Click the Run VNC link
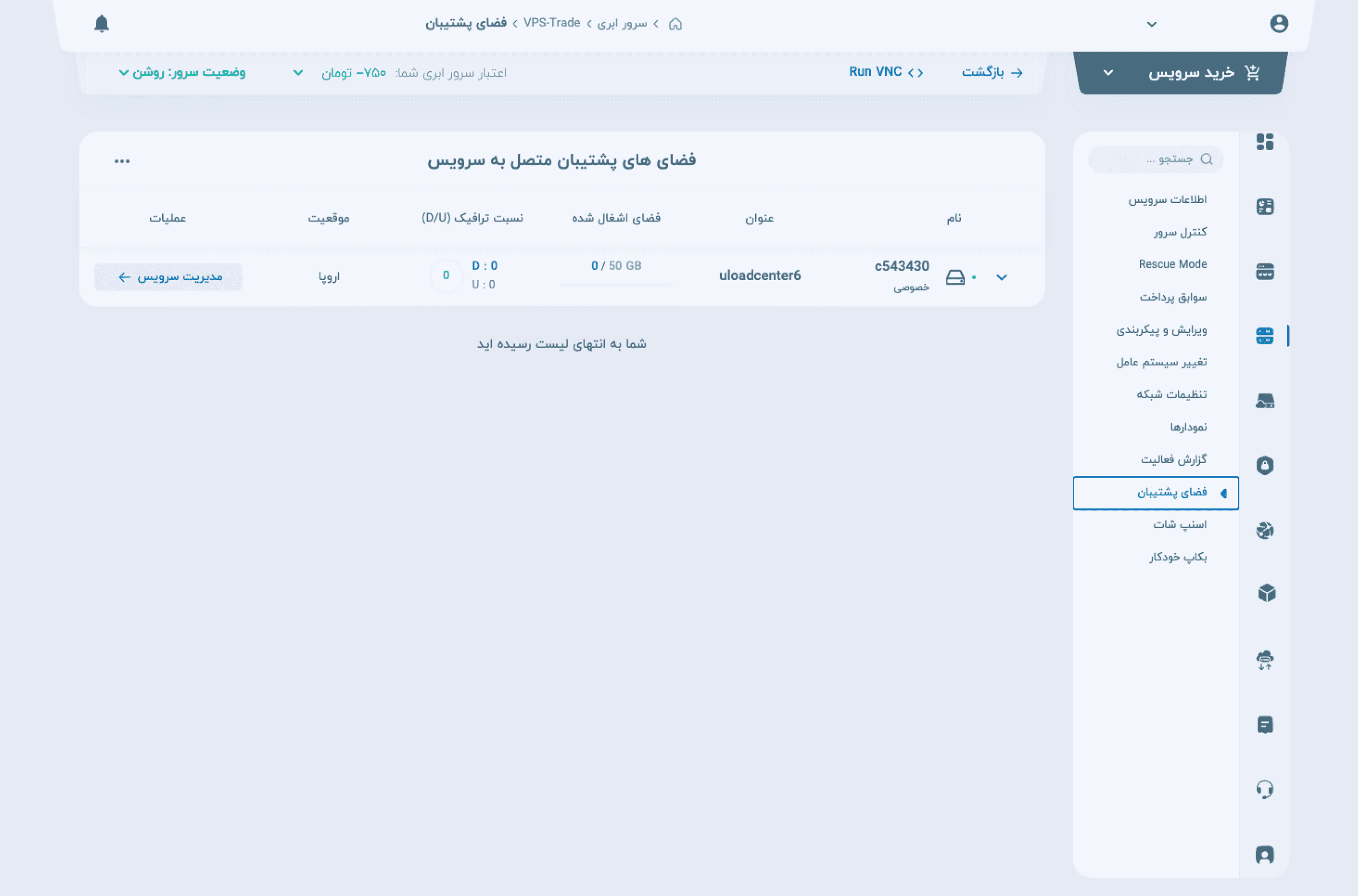 [885, 72]
